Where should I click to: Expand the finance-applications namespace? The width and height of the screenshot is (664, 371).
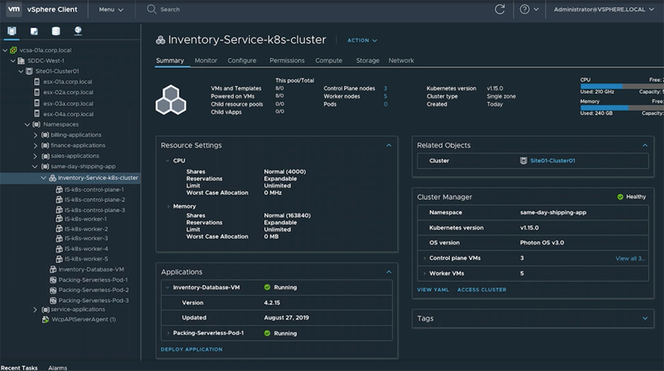36,146
